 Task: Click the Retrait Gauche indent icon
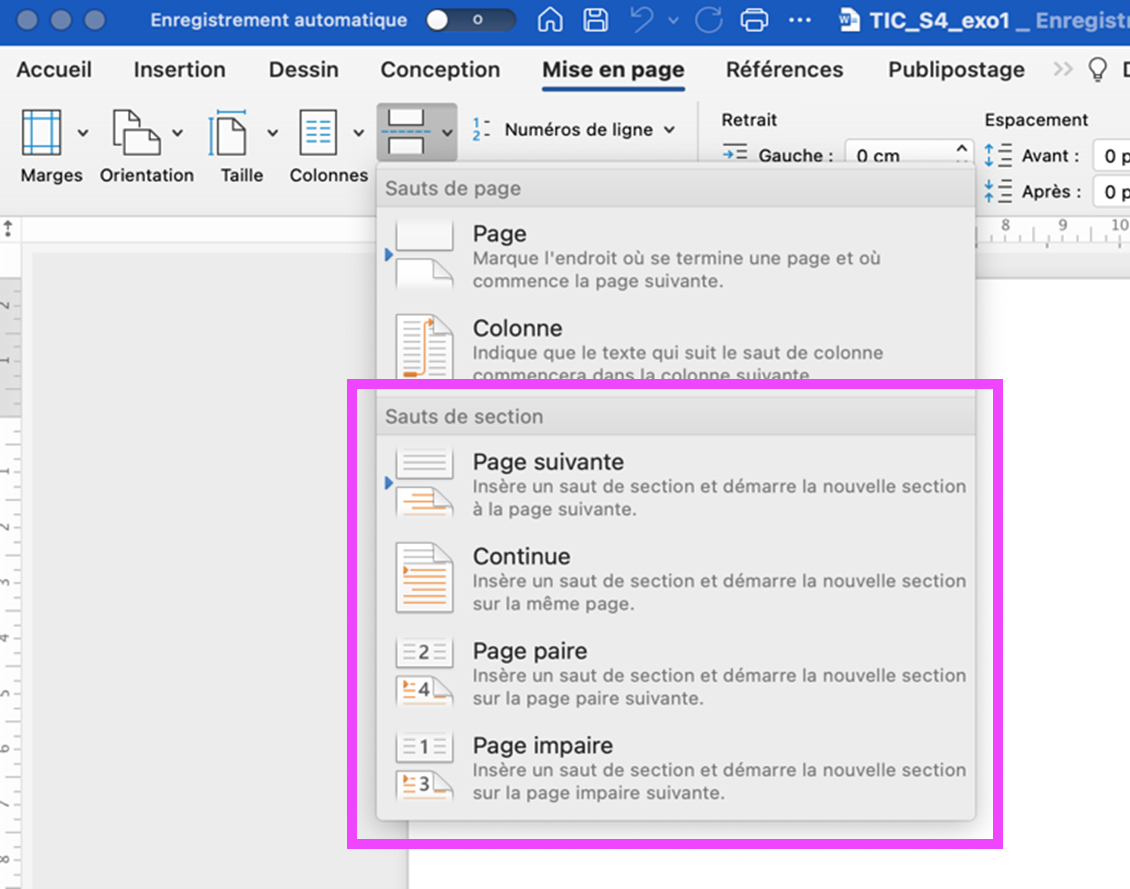735,153
